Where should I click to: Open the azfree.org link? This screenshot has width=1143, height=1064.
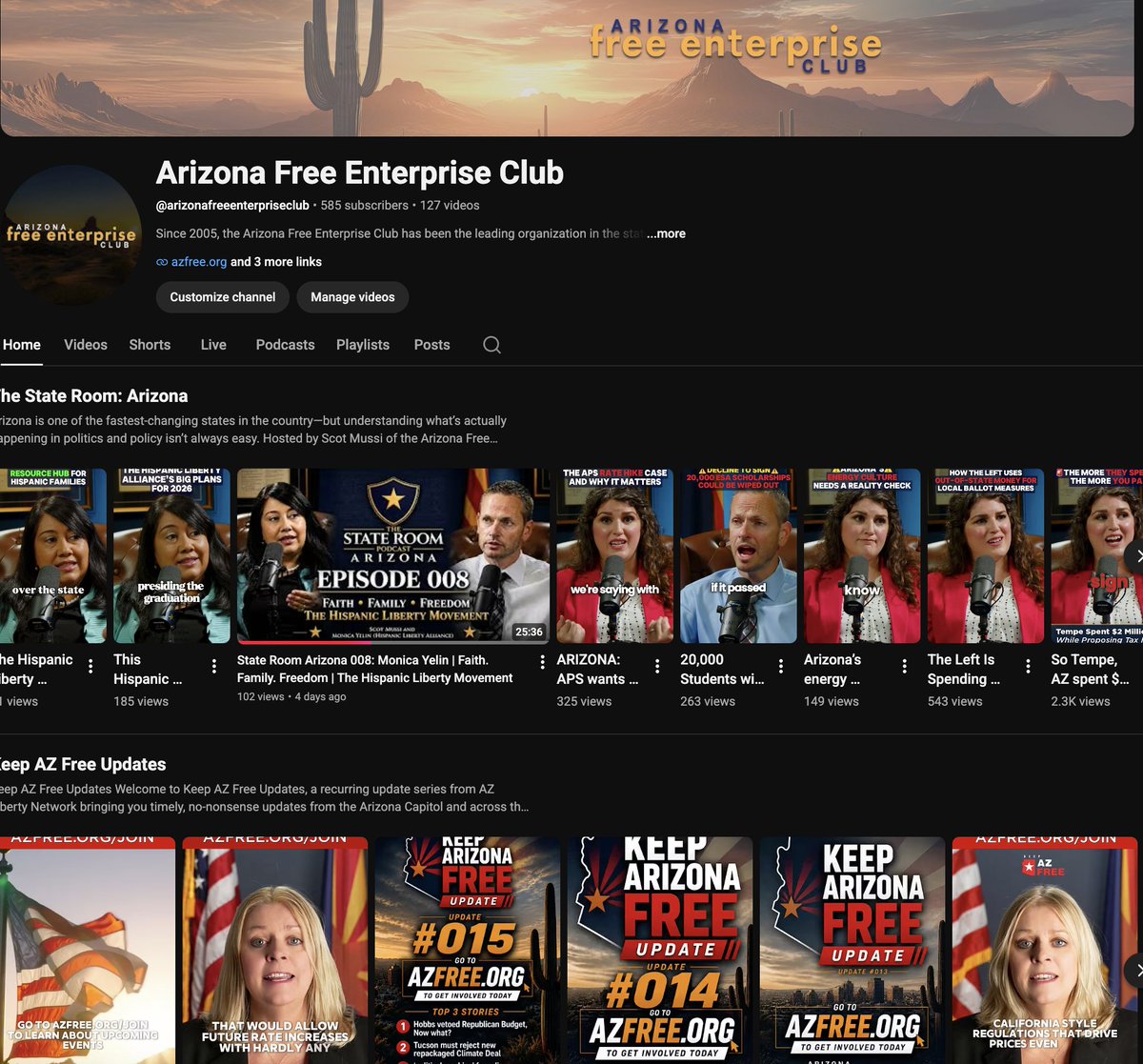point(199,262)
